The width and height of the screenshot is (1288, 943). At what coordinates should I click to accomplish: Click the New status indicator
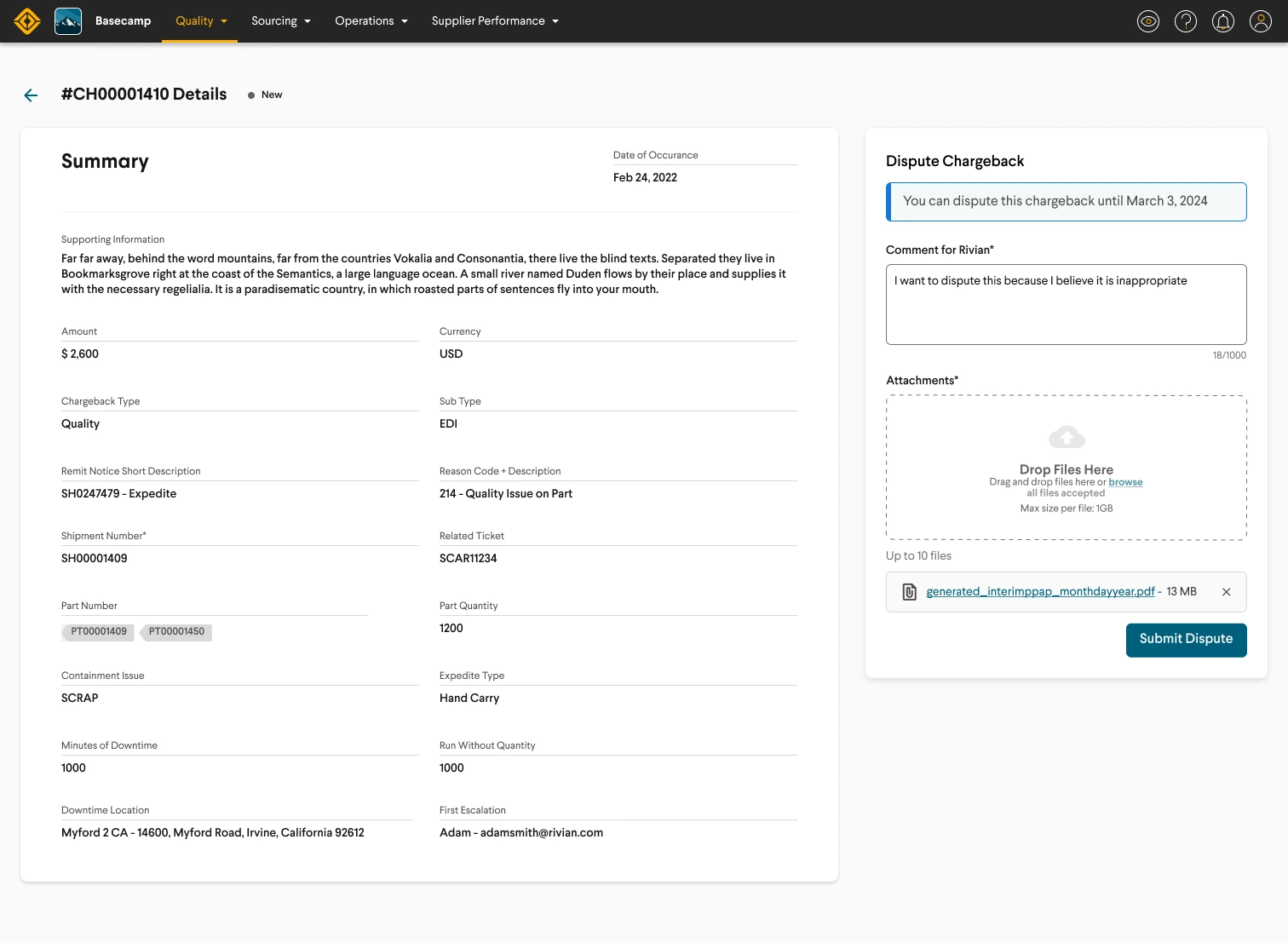(x=265, y=95)
